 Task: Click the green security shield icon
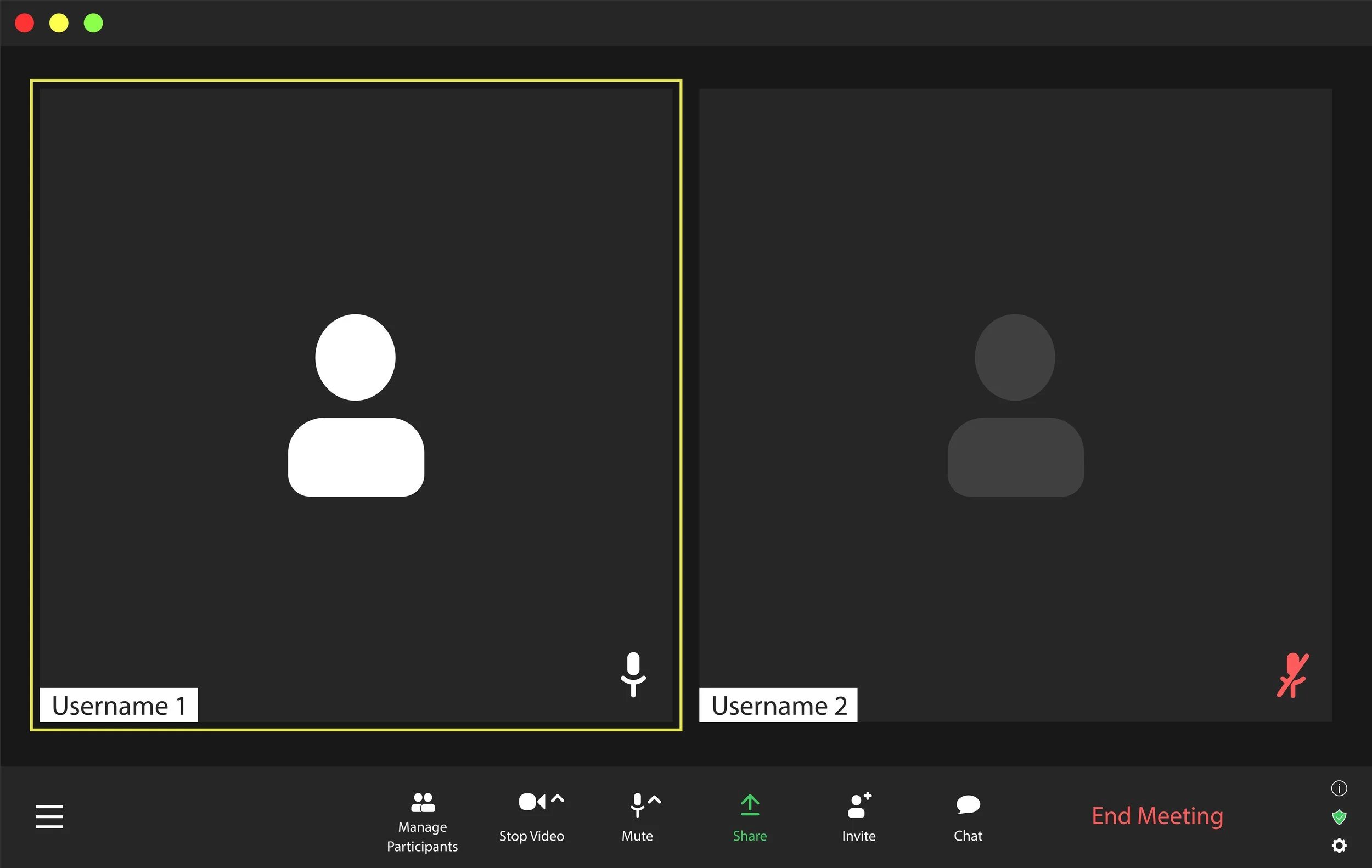coord(1339,818)
